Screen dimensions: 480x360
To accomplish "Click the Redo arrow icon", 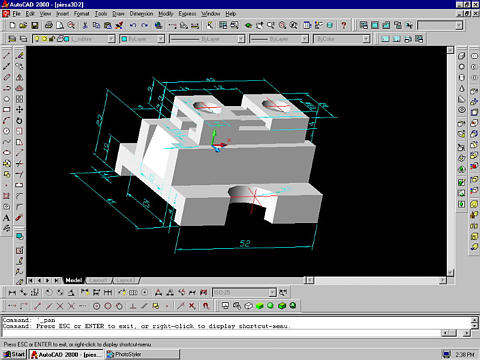I will [144, 25].
